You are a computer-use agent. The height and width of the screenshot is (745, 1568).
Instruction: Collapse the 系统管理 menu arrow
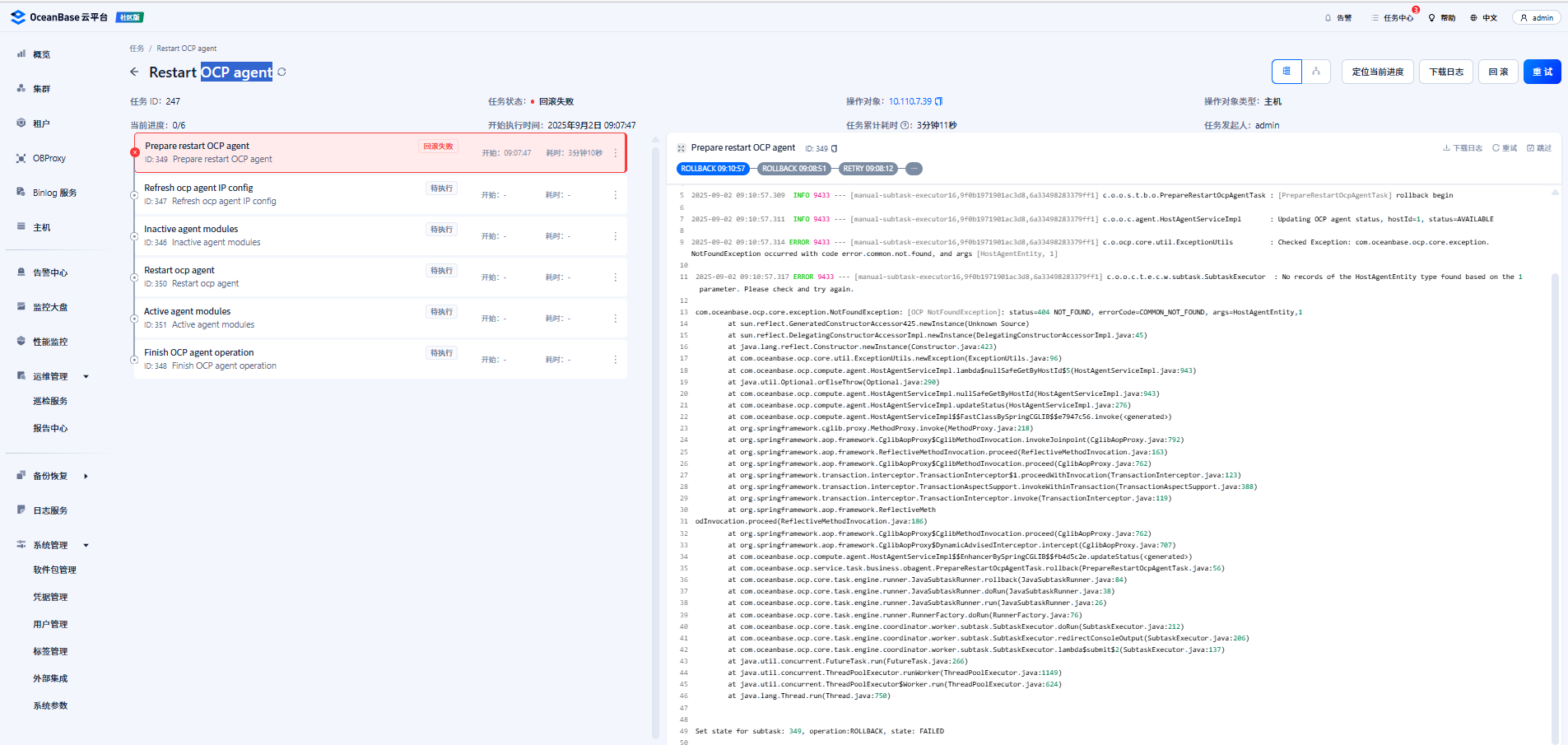(86, 545)
